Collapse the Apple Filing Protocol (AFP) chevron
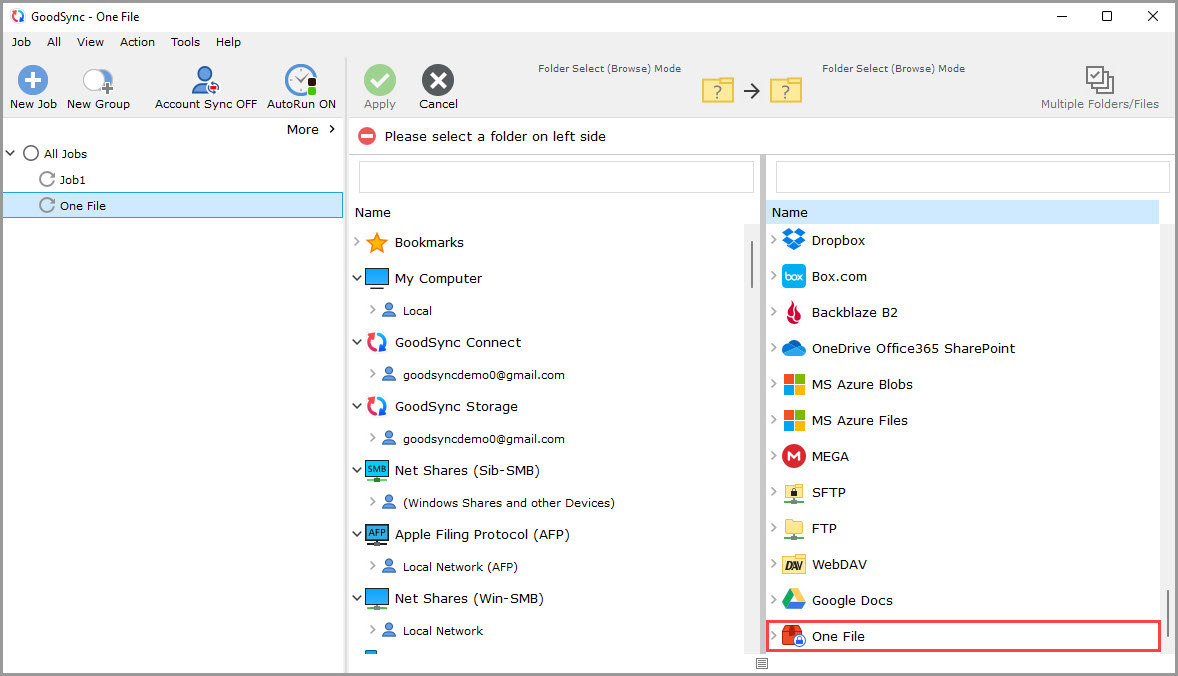 357,534
